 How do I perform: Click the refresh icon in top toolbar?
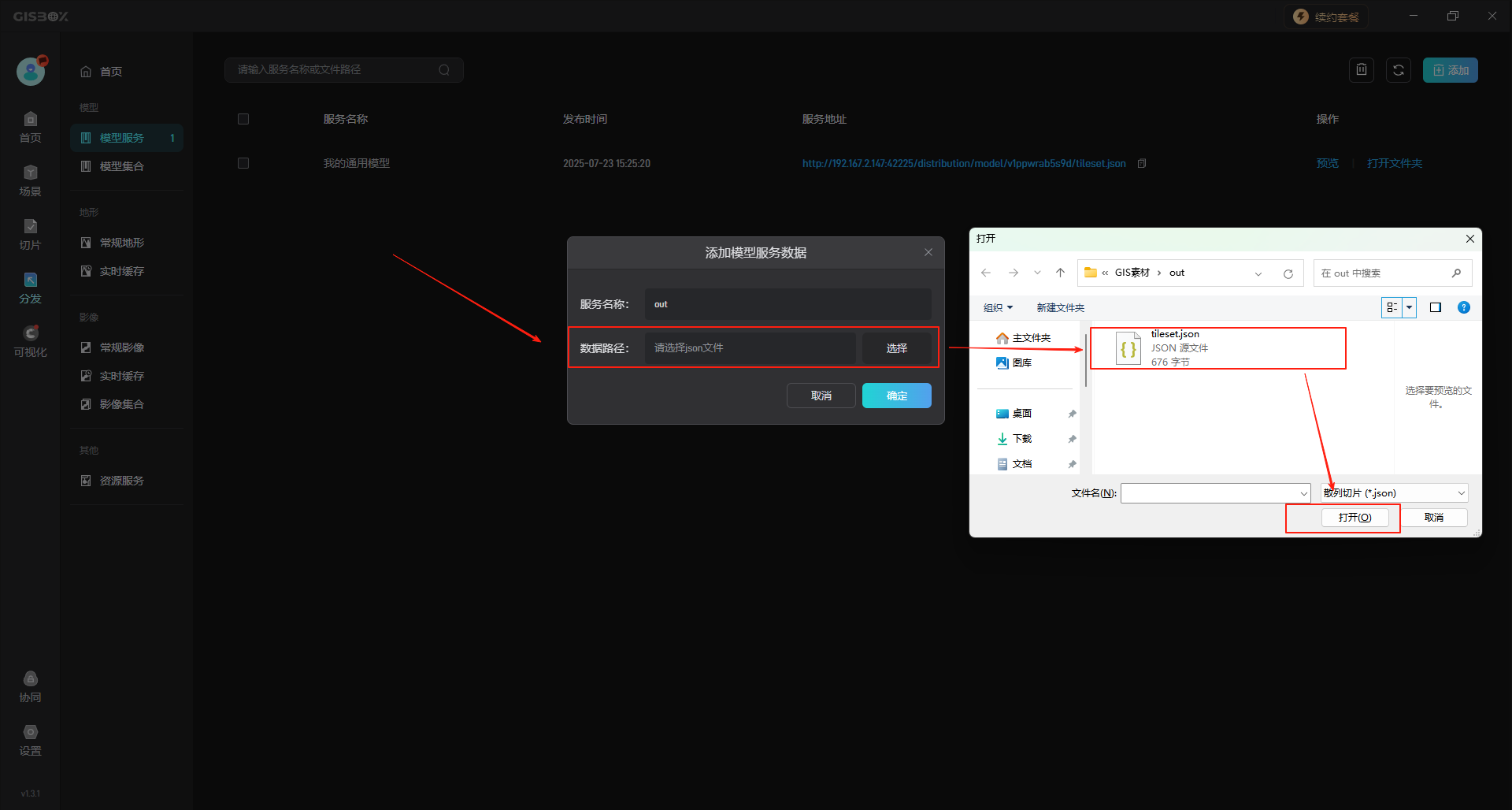coord(1399,70)
